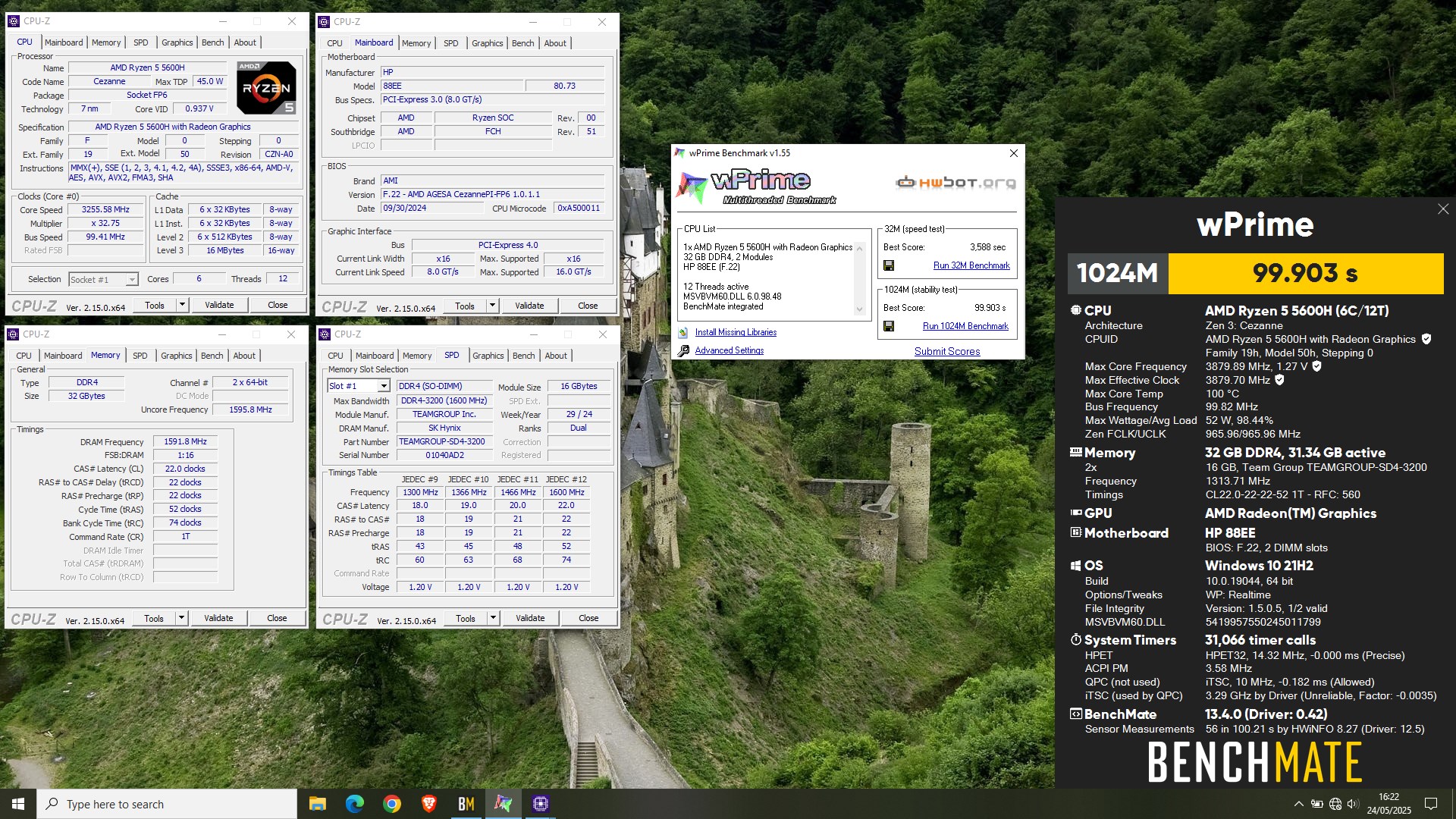Open the Slot #1 memory slot dropdown
This screenshot has width=1456, height=819.
pos(384,386)
